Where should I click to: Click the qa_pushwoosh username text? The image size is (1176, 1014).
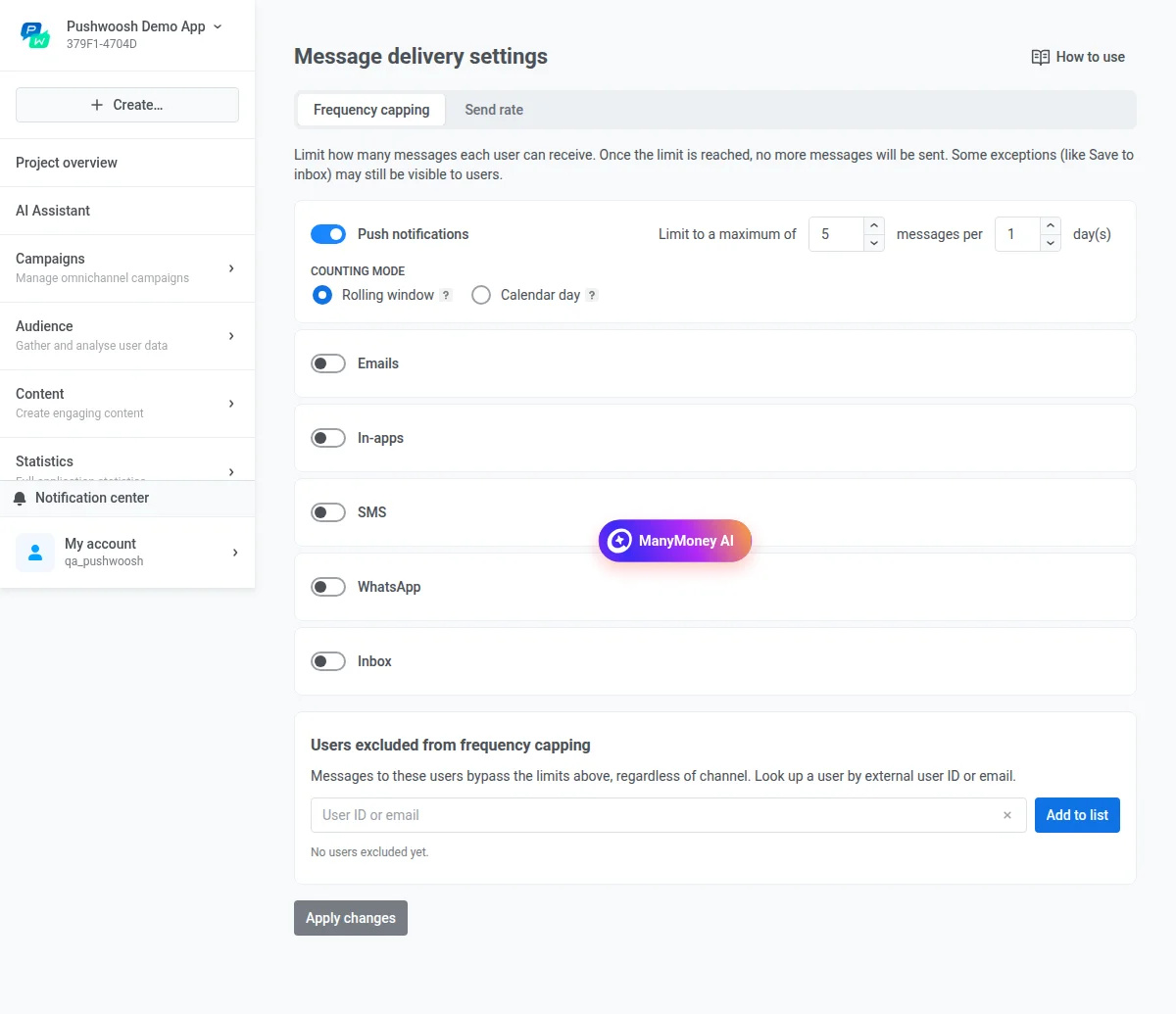tap(104, 561)
